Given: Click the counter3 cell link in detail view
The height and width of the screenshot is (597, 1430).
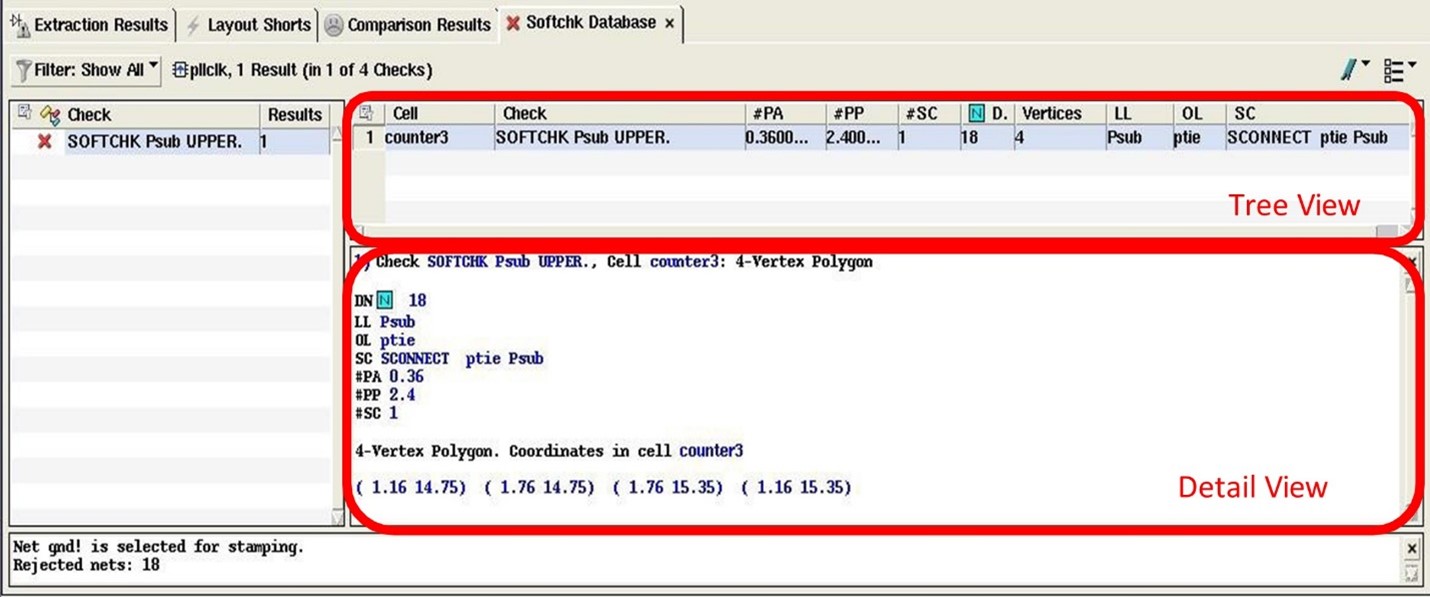Looking at the screenshot, I should (x=711, y=450).
